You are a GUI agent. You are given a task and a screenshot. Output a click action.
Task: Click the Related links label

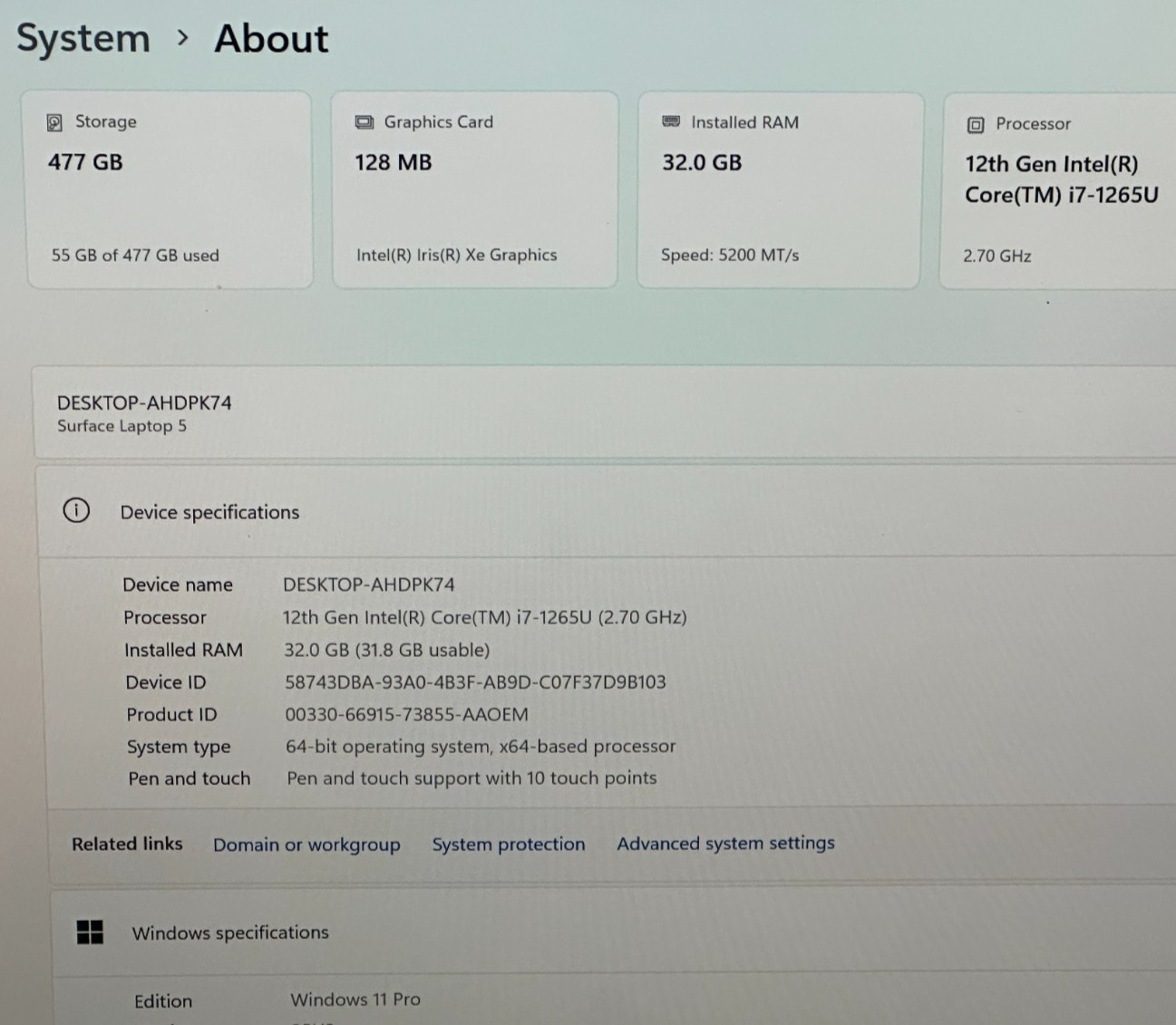(127, 844)
